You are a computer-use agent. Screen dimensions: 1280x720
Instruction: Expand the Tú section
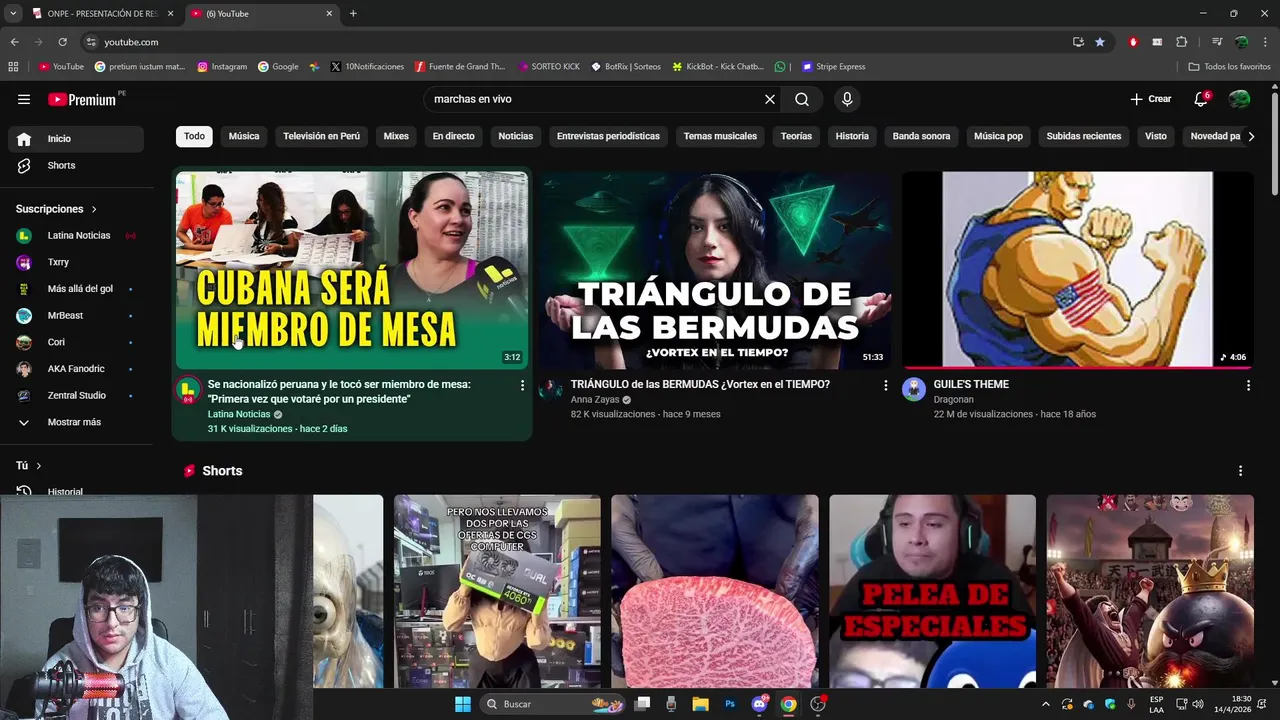click(29, 466)
